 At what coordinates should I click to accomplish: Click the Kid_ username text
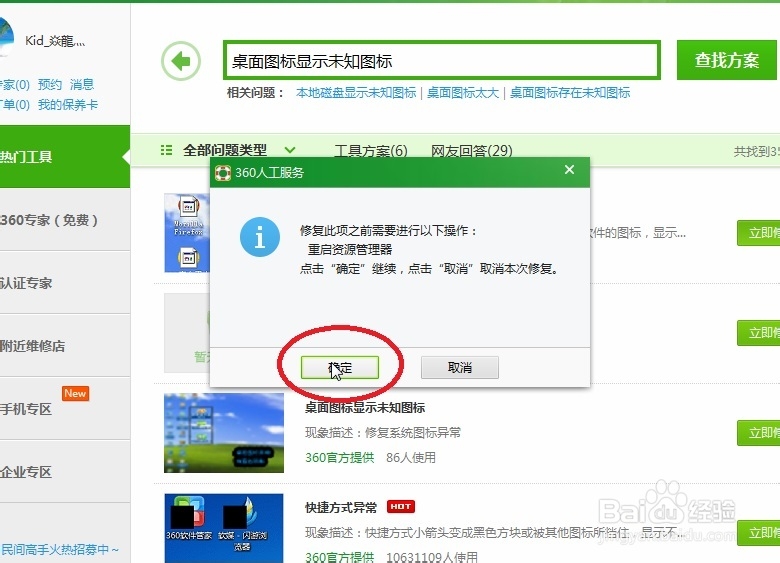point(55,41)
